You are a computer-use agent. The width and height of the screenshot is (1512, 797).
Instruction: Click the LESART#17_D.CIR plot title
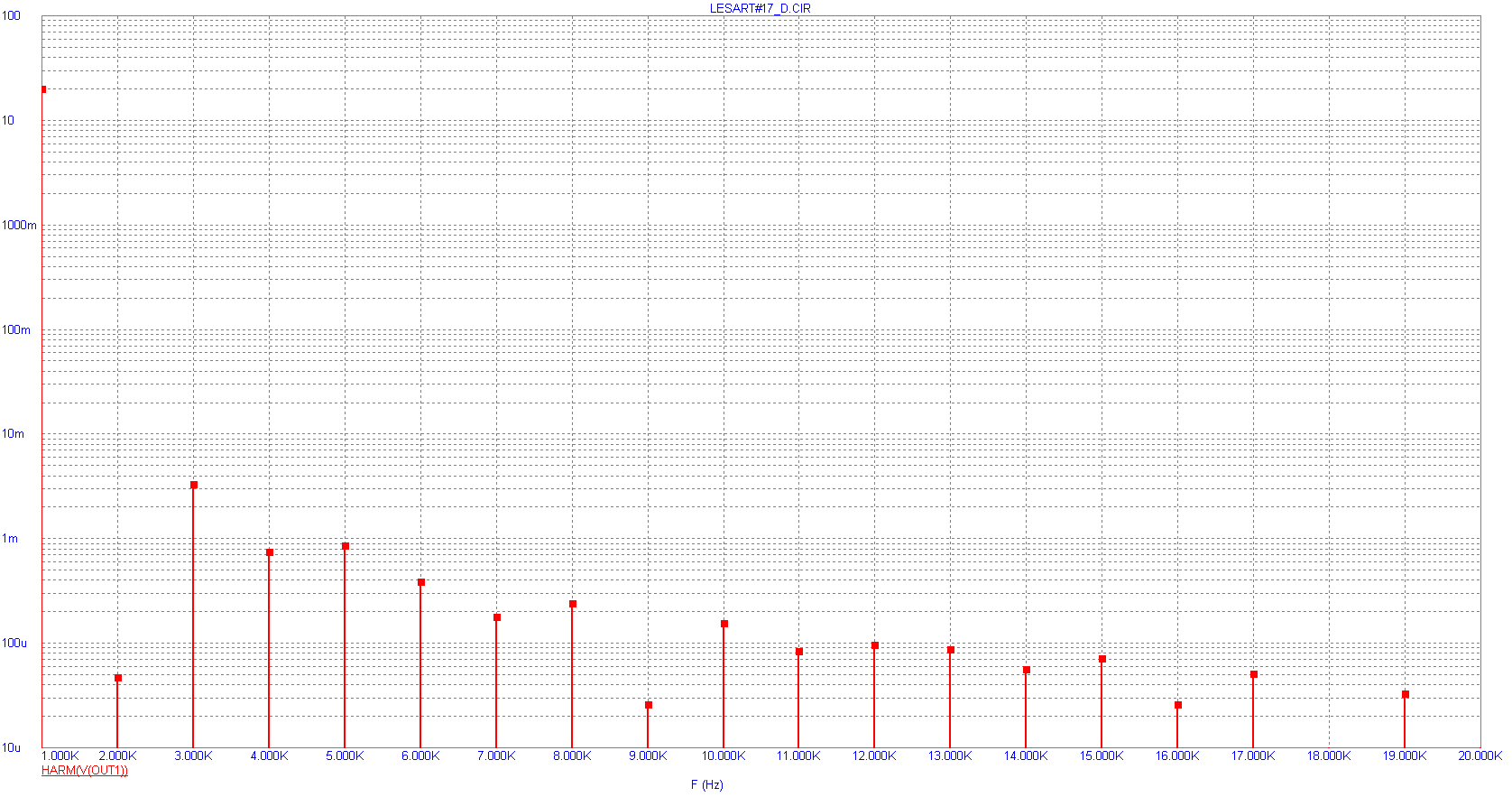pyautogui.click(x=760, y=8)
